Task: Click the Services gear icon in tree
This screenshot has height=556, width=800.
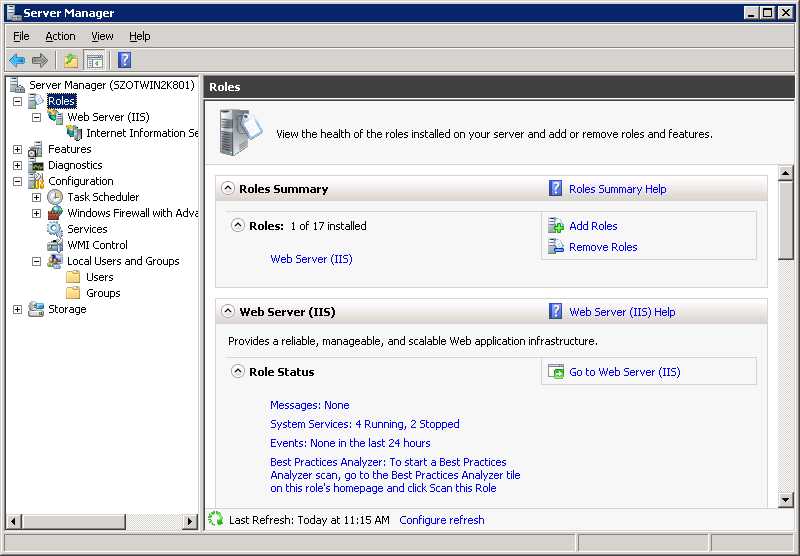Action: pos(55,229)
